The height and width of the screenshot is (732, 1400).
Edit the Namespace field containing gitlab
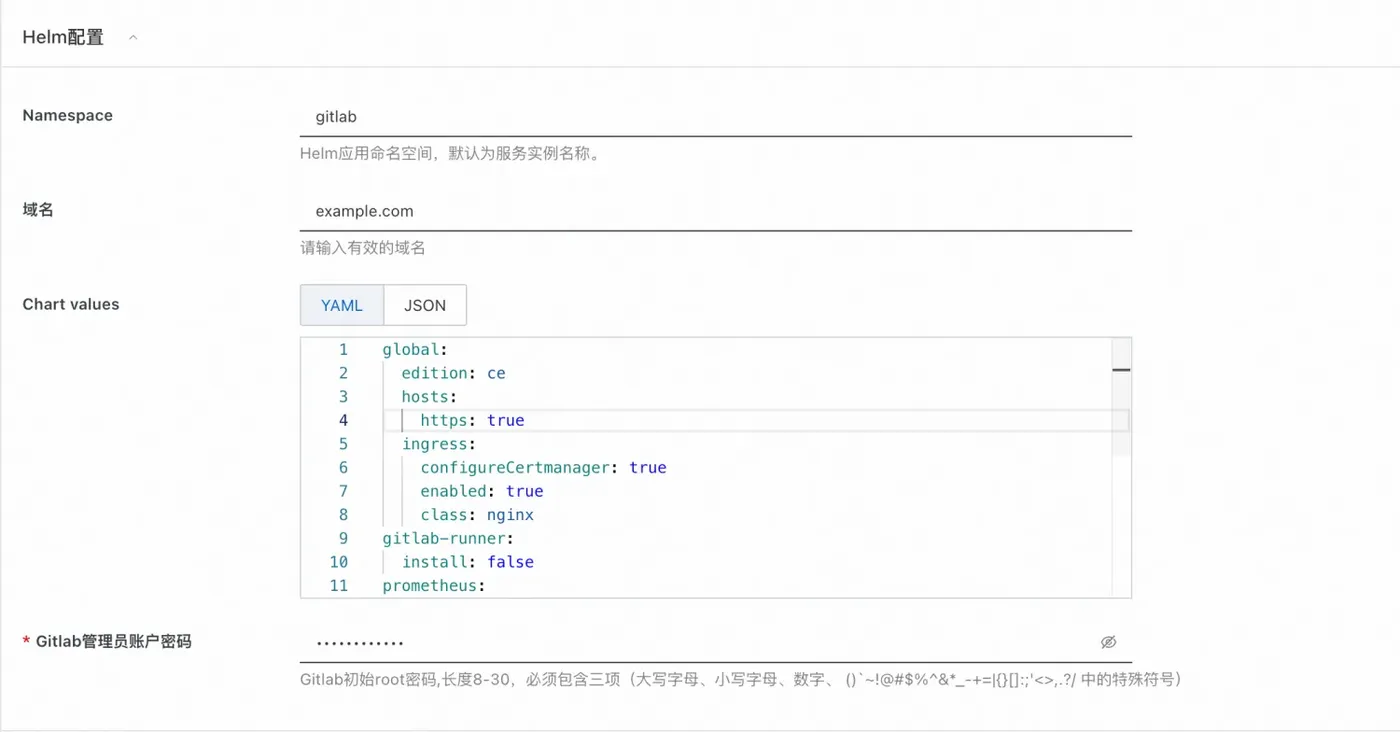tap(716, 117)
